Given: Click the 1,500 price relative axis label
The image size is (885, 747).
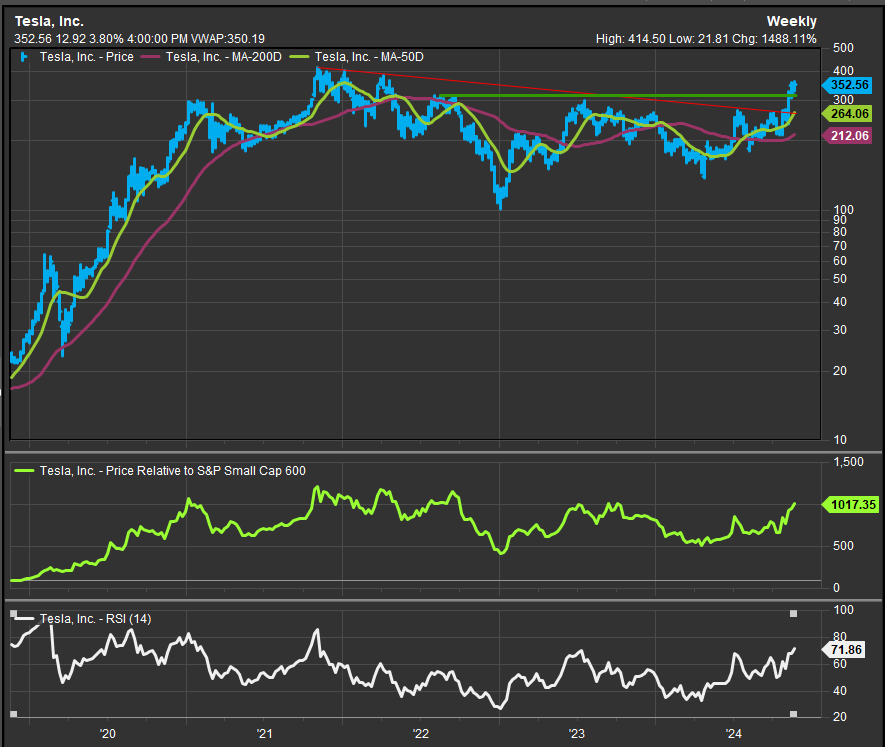Looking at the screenshot, I should [x=848, y=462].
